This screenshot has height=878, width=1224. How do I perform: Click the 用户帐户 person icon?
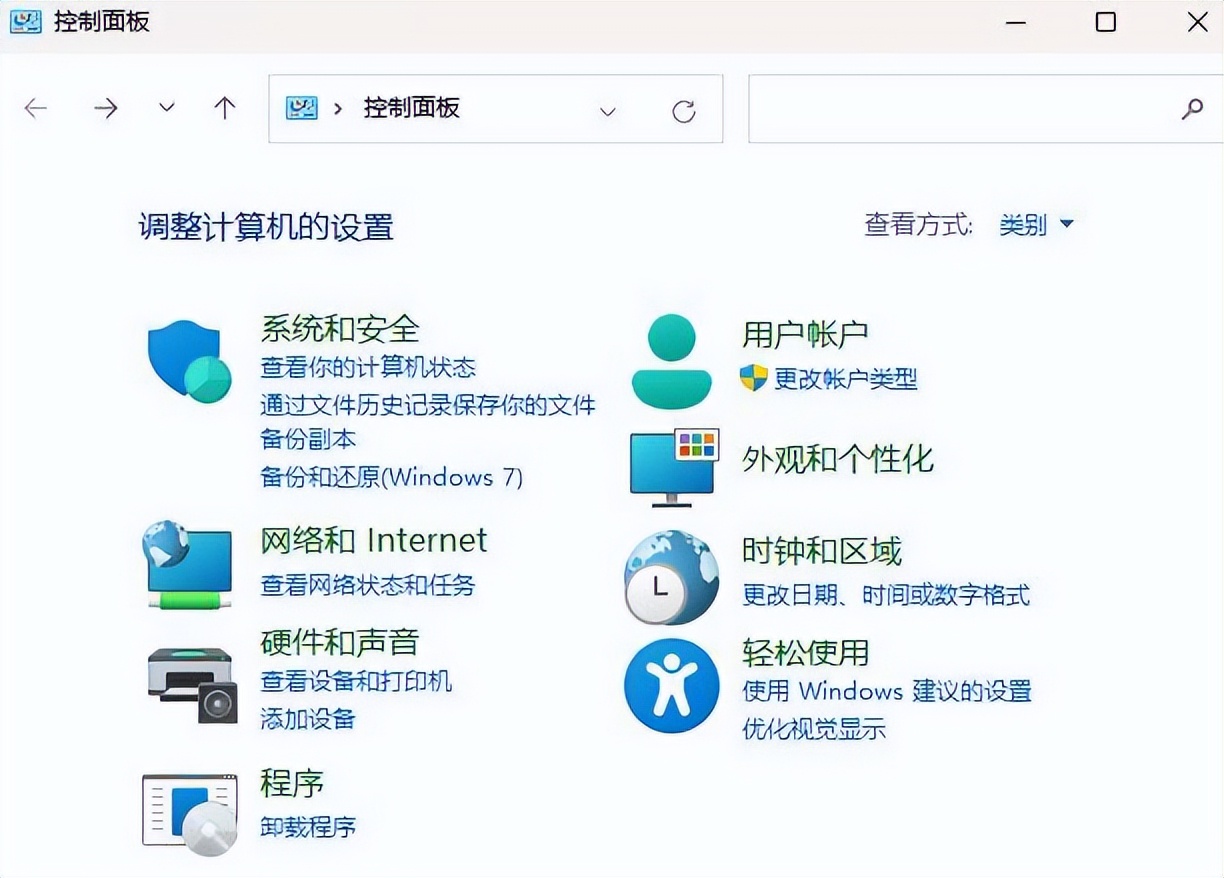click(670, 355)
